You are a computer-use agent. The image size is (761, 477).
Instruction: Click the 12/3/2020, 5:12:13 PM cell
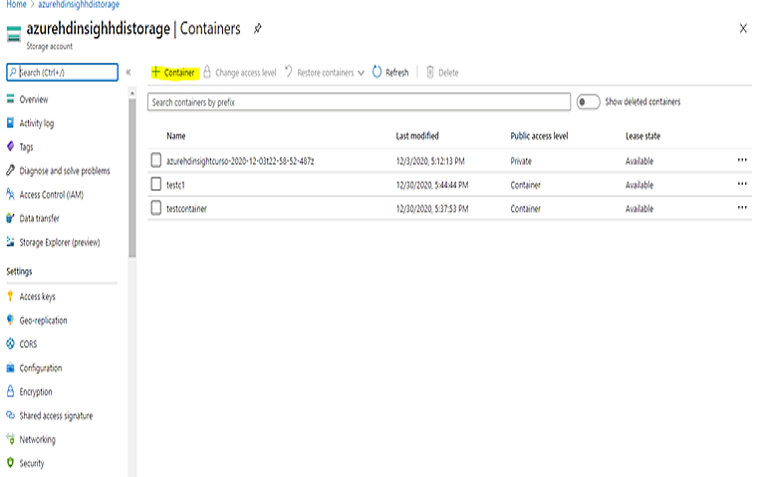(430, 161)
